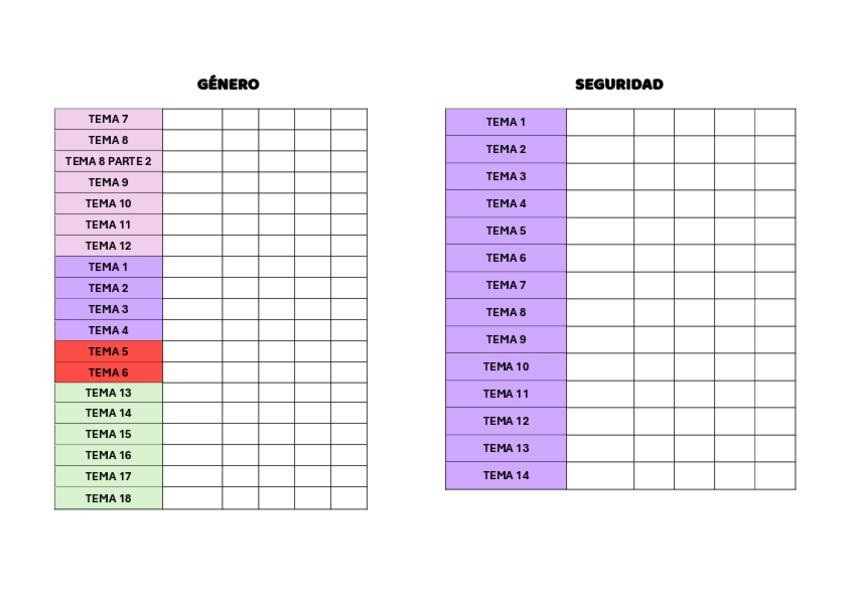Viewport: 848px width, 599px height.
Task: Click TEMA 6 cell in SEGURIDAD table
Action: tap(506, 258)
